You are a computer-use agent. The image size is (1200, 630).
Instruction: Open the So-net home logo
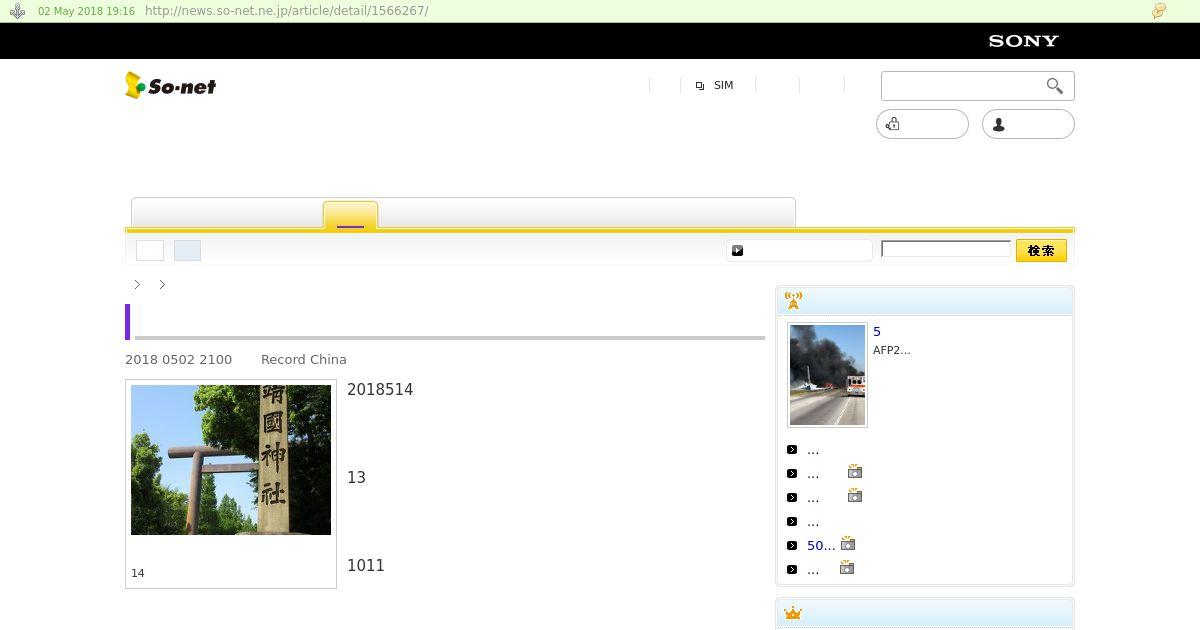coord(171,86)
